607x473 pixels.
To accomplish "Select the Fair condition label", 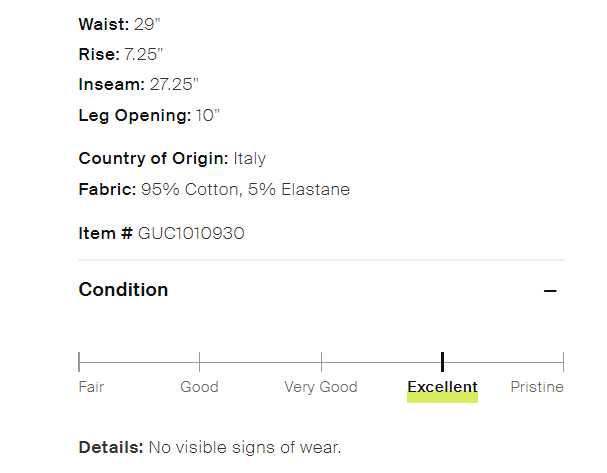I will (91, 387).
